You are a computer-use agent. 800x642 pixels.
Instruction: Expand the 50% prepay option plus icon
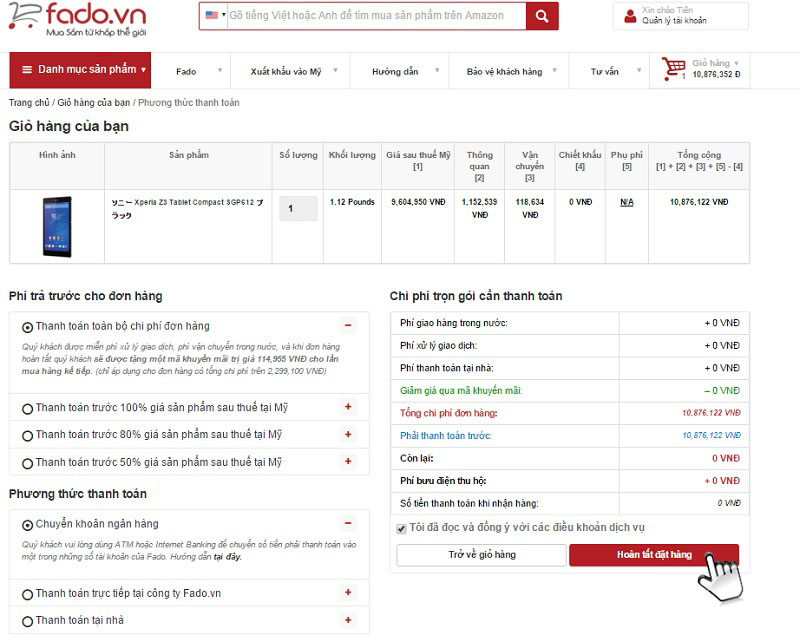point(348,461)
